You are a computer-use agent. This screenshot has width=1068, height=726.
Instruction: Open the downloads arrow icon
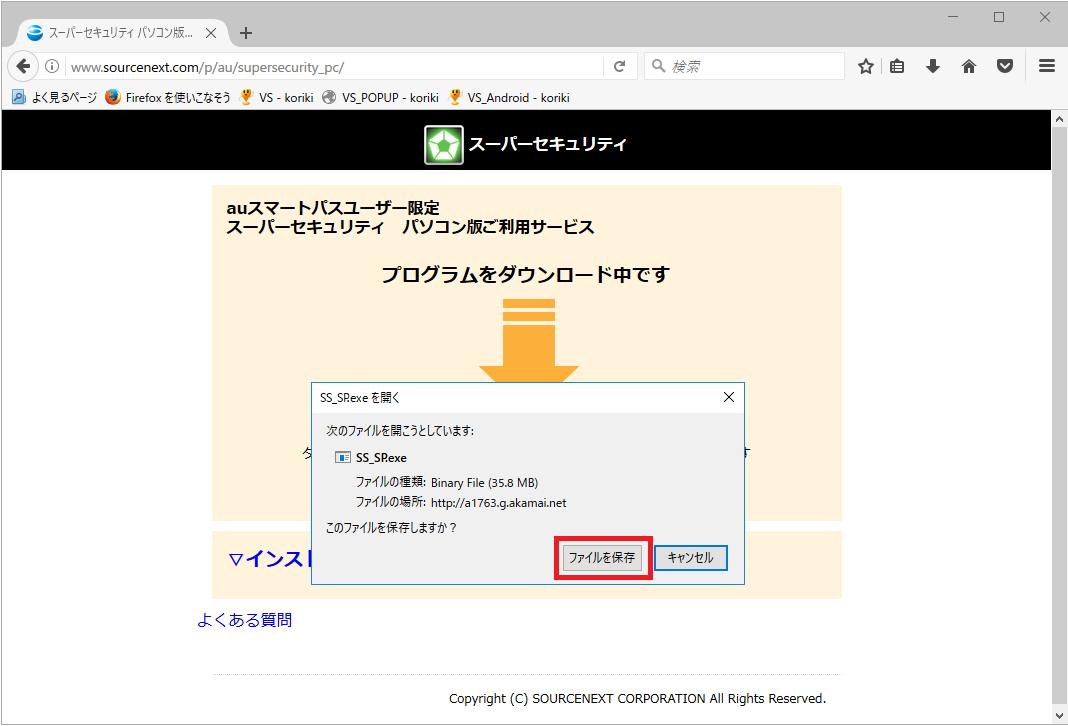tap(932, 66)
